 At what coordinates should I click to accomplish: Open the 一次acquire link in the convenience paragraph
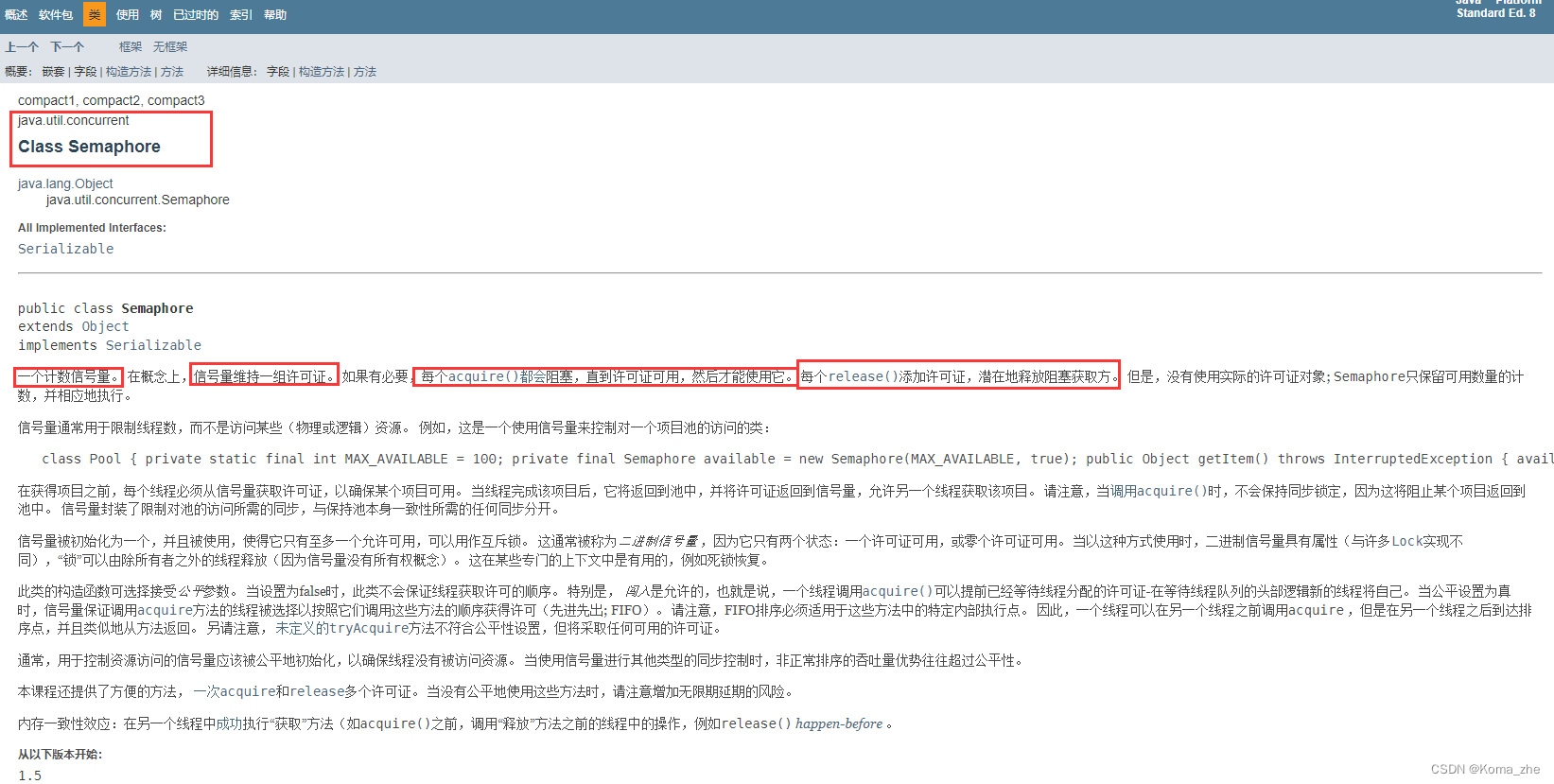pyautogui.click(x=234, y=691)
